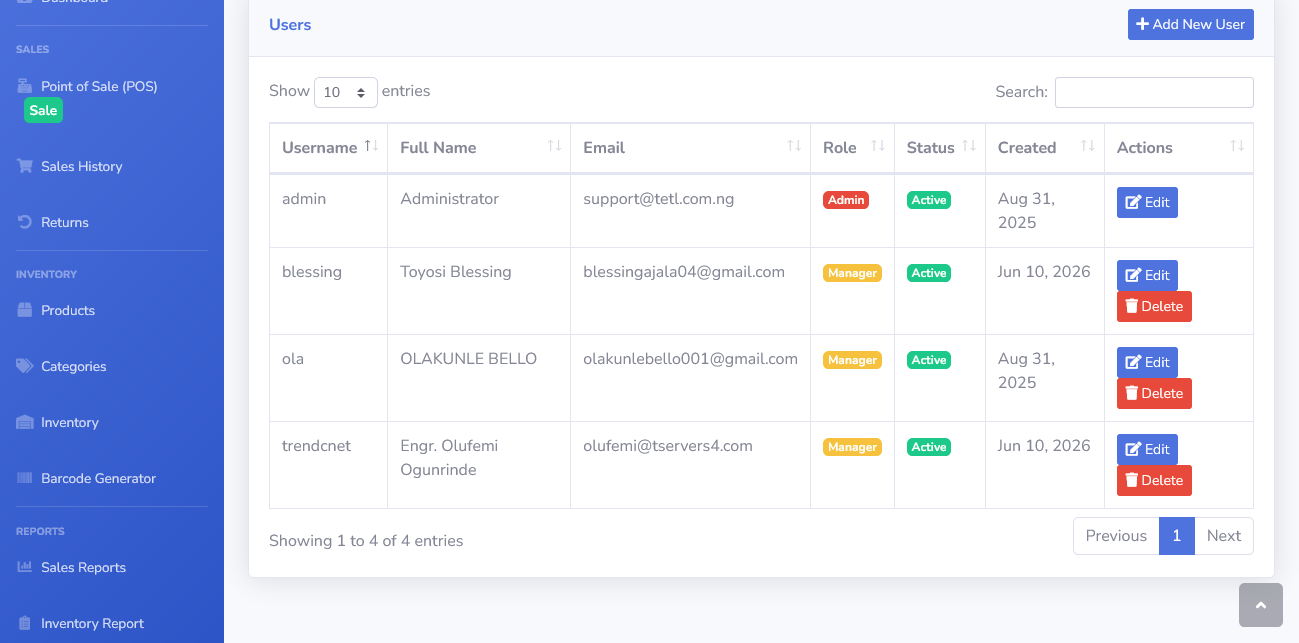Click the Inventory warehouse icon
The width and height of the screenshot is (1299, 643).
(x=25, y=422)
